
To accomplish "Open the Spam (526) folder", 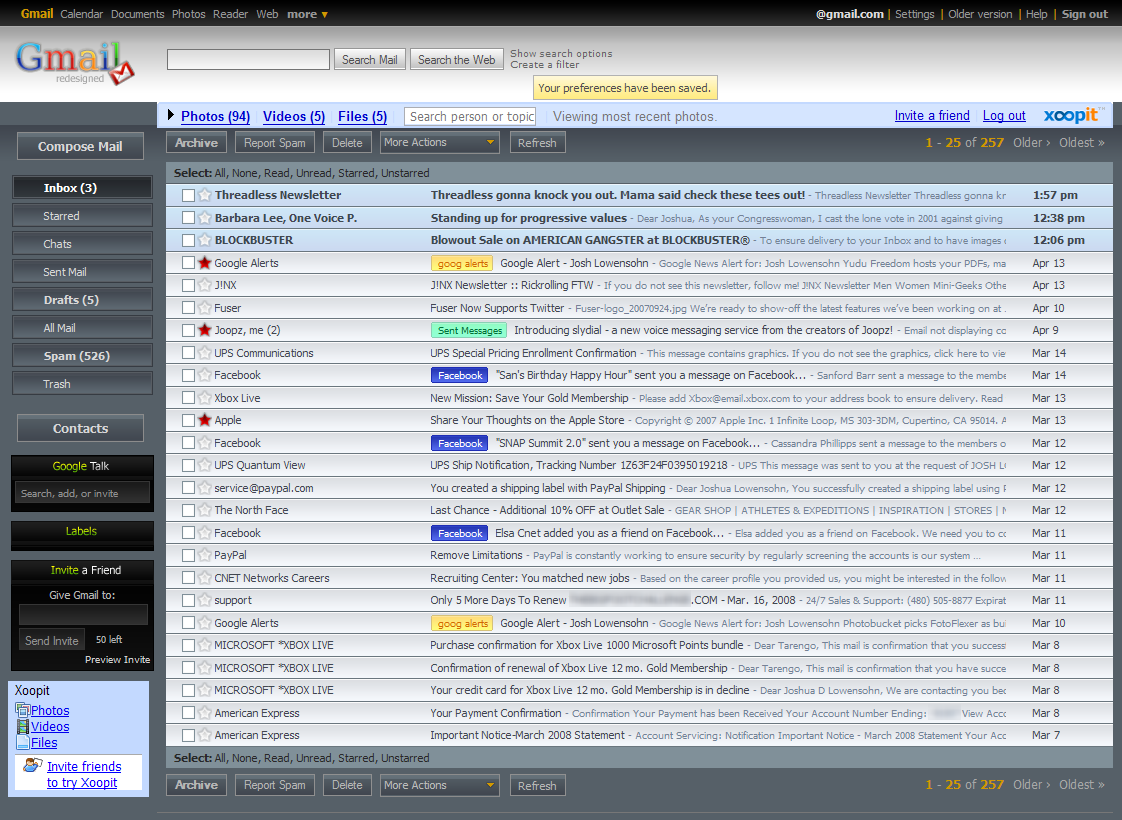I will (x=82, y=356).
